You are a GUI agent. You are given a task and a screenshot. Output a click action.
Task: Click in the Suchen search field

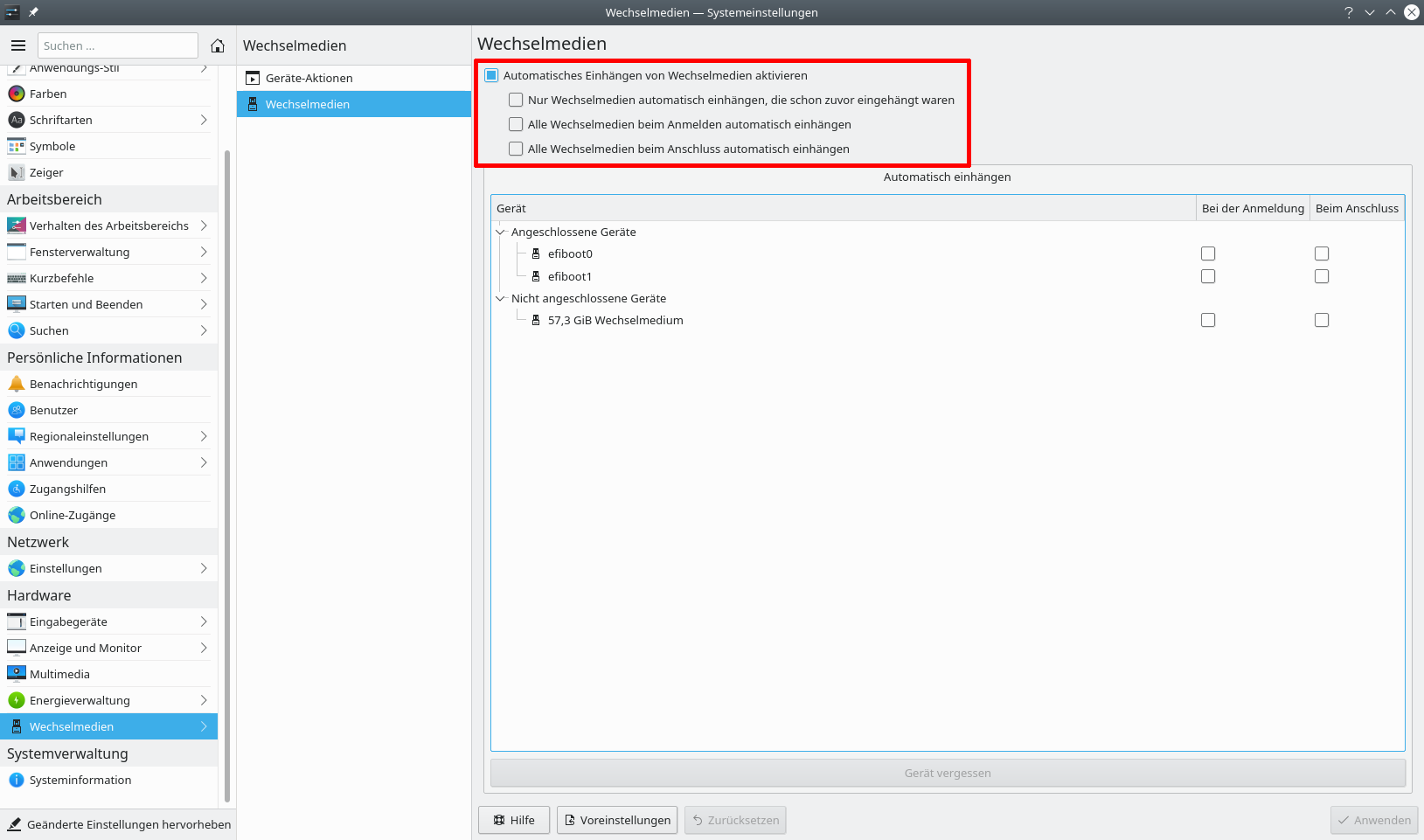118,45
